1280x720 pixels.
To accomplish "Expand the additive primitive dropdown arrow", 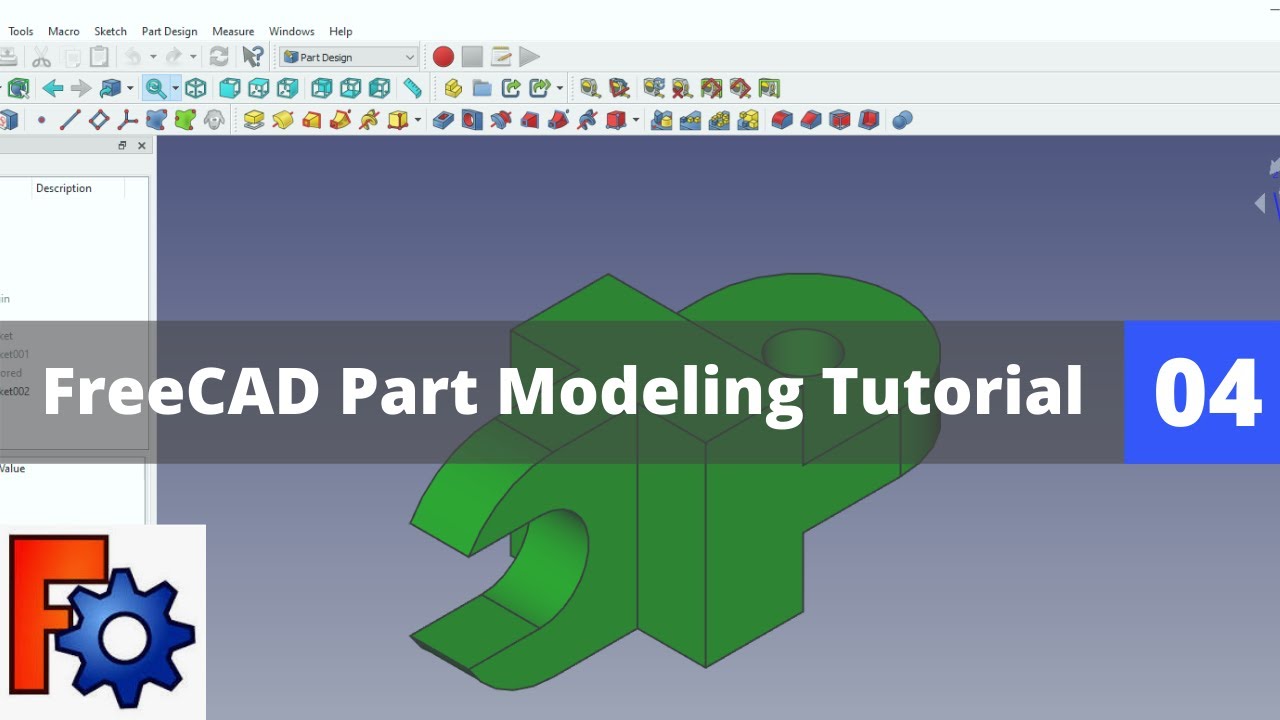I will (418, 120).
